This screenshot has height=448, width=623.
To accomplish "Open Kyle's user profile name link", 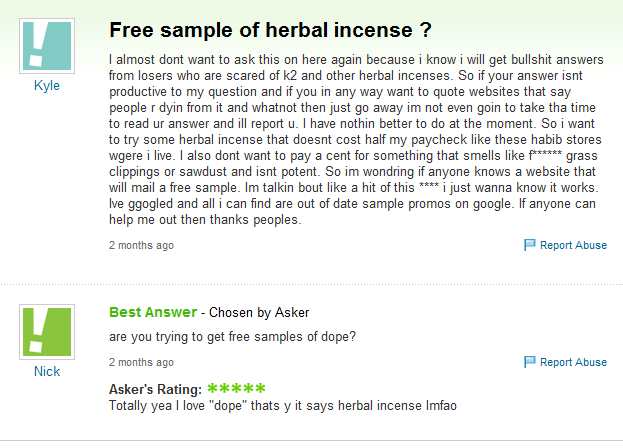I will pyautogui.click(x=47, y=86).
